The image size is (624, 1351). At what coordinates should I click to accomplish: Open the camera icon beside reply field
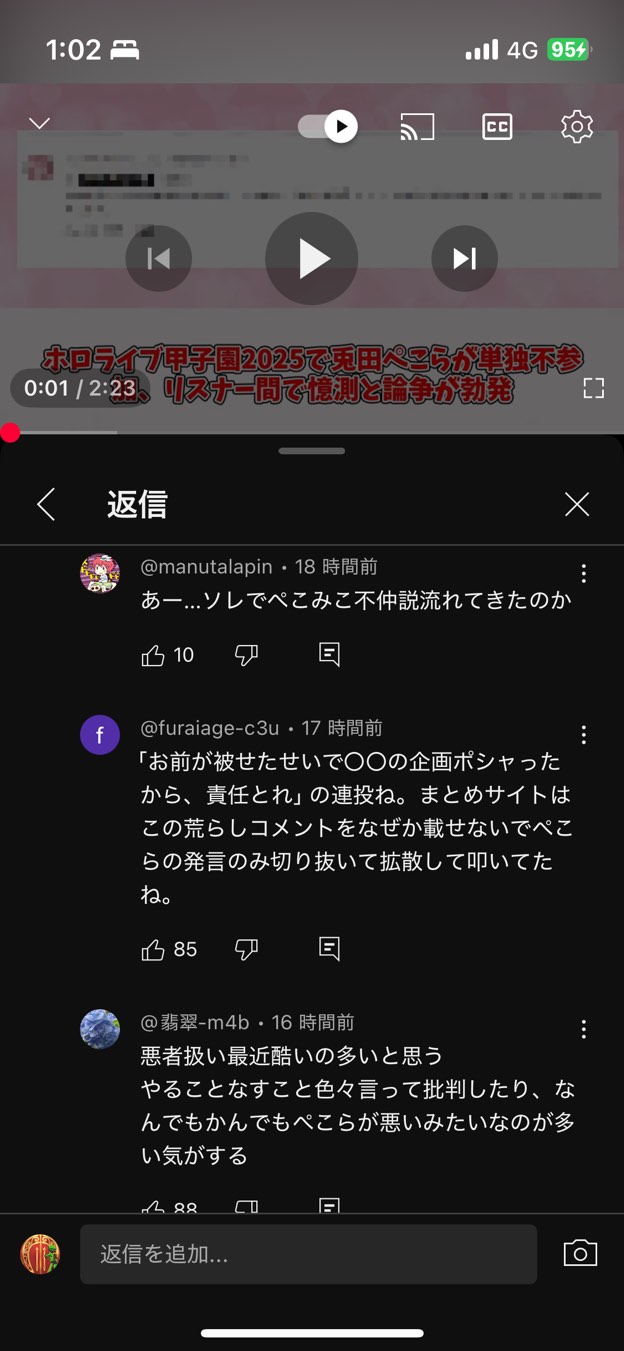tap(580, 1254)
